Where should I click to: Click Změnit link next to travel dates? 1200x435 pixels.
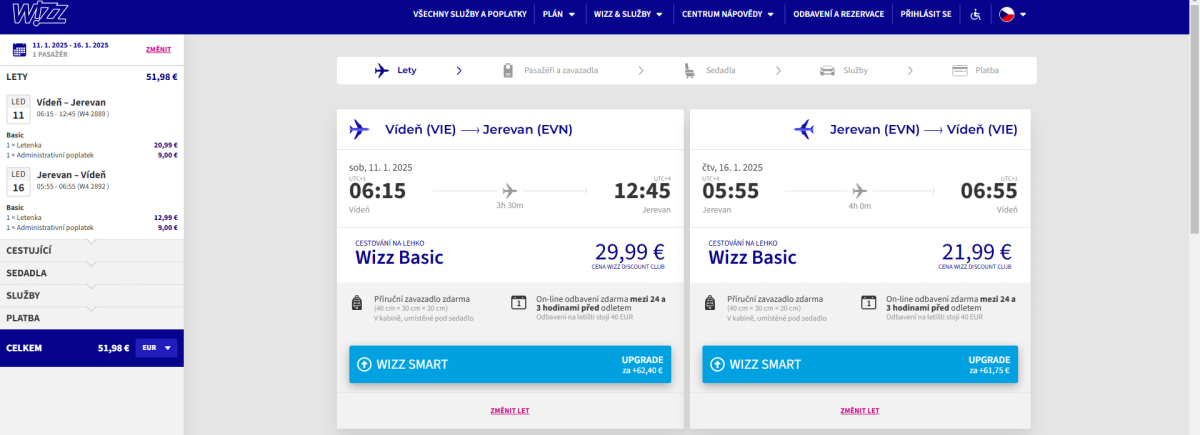tap(158, 49)
